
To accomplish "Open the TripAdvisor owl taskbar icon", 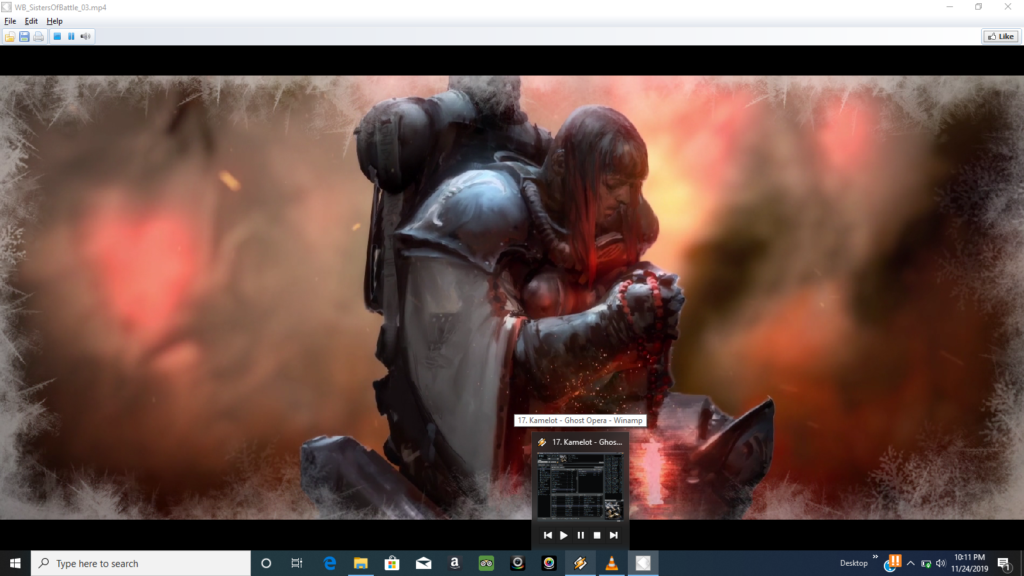I will tap(486, 563).
